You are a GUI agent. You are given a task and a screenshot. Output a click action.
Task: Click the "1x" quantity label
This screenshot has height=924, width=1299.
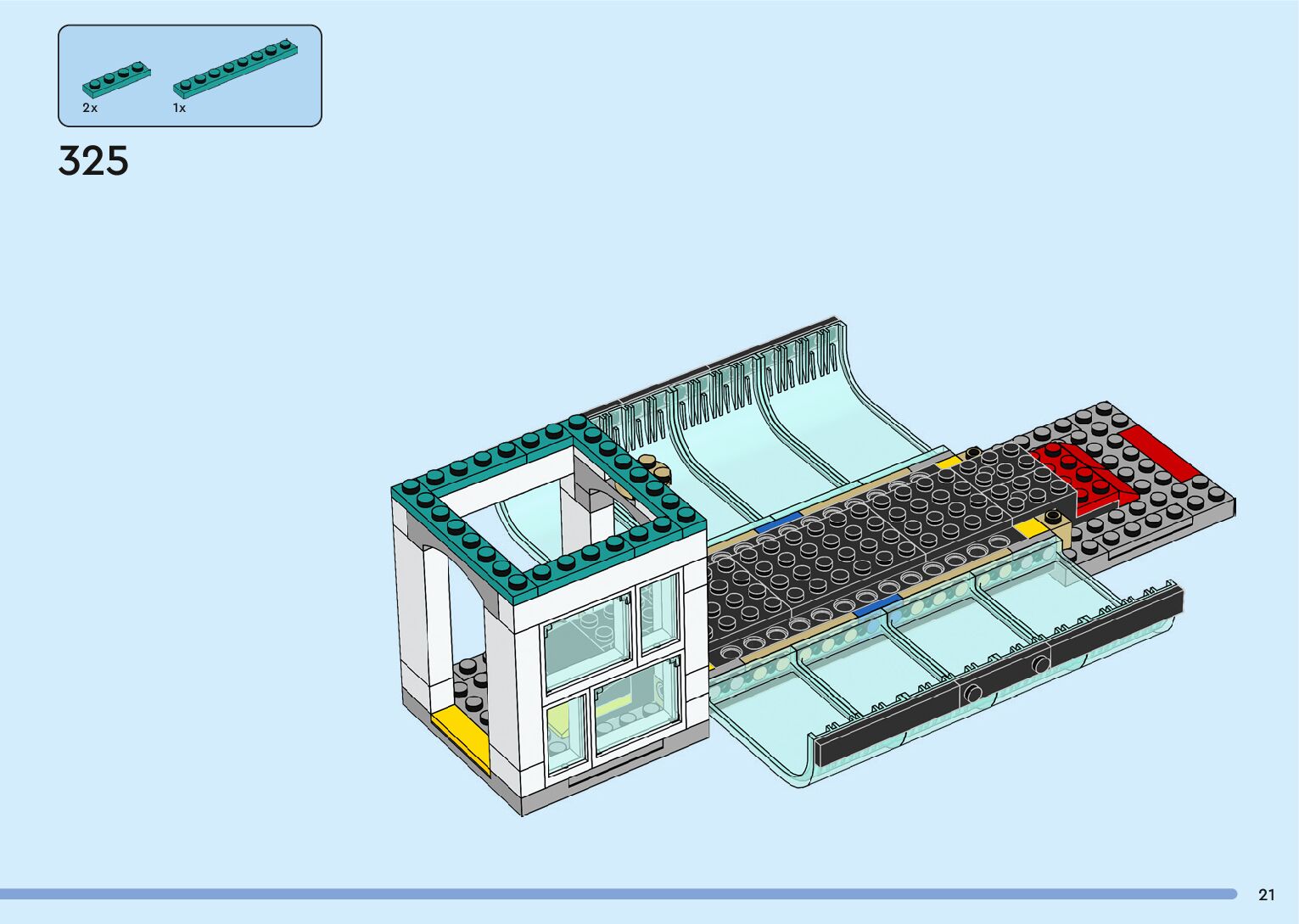coord(179,109)
